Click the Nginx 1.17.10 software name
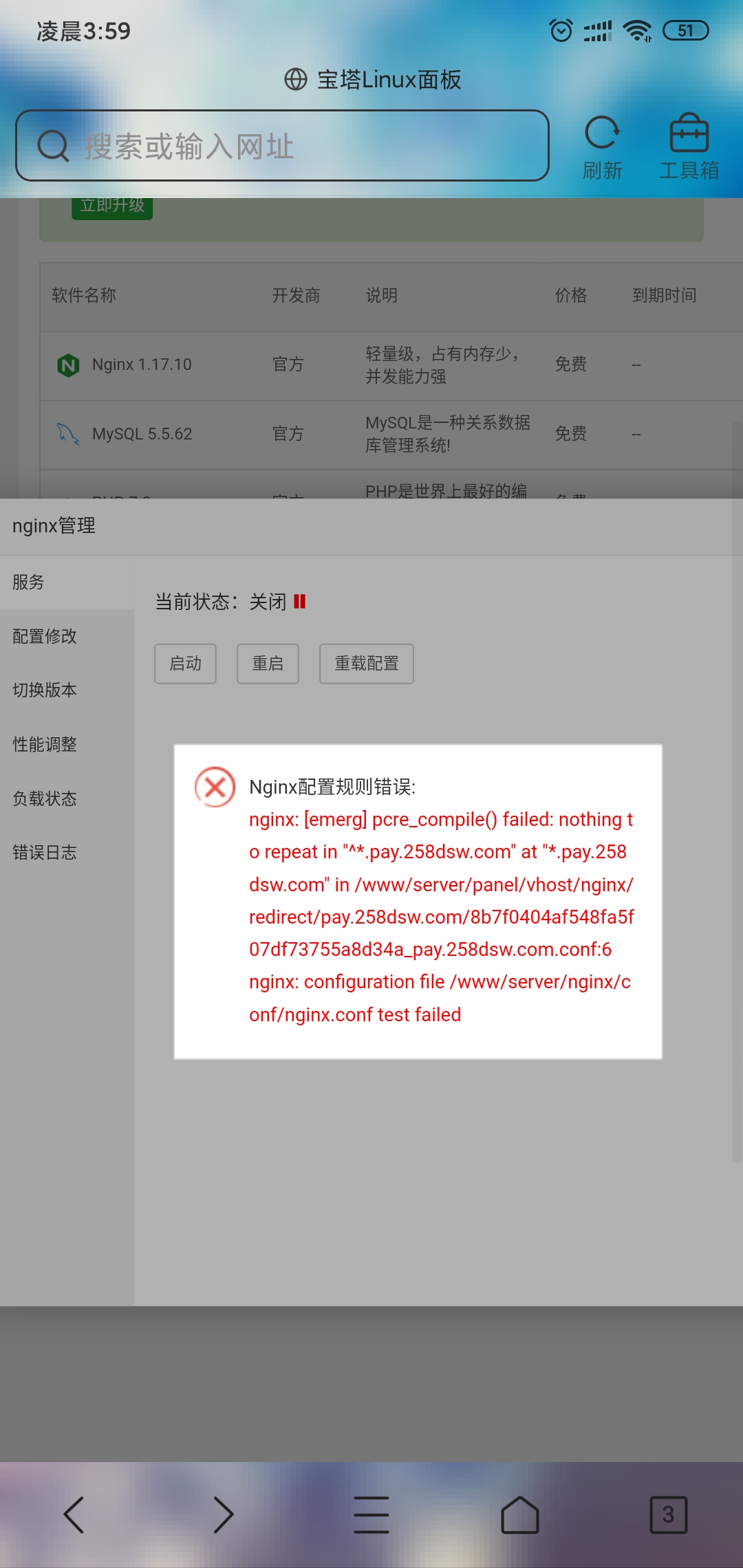This screenshot has width=743, height=1568. click(x=142, y=364)
